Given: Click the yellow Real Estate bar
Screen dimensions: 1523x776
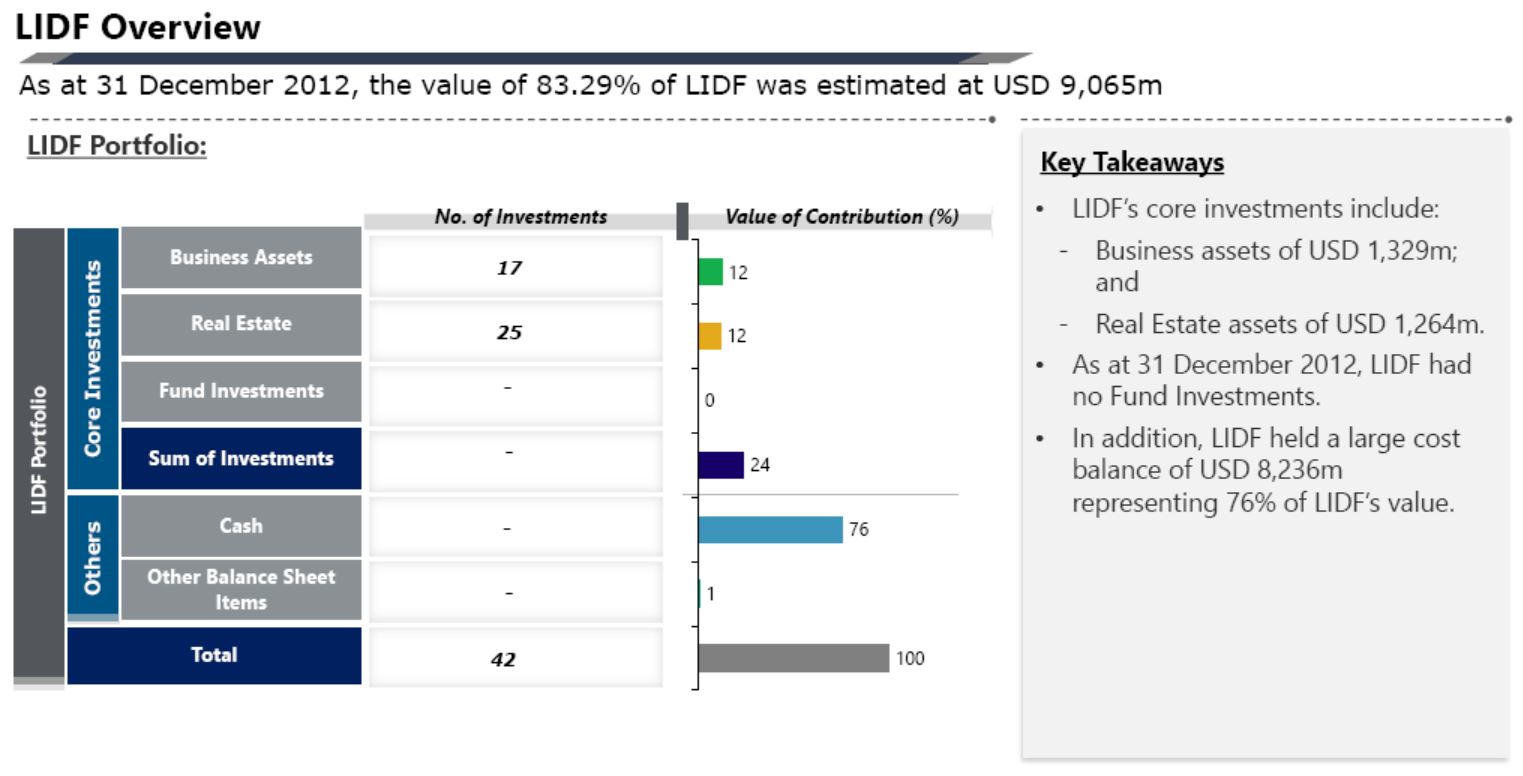Looking at the screenshot, I should (x=710, y=336).
